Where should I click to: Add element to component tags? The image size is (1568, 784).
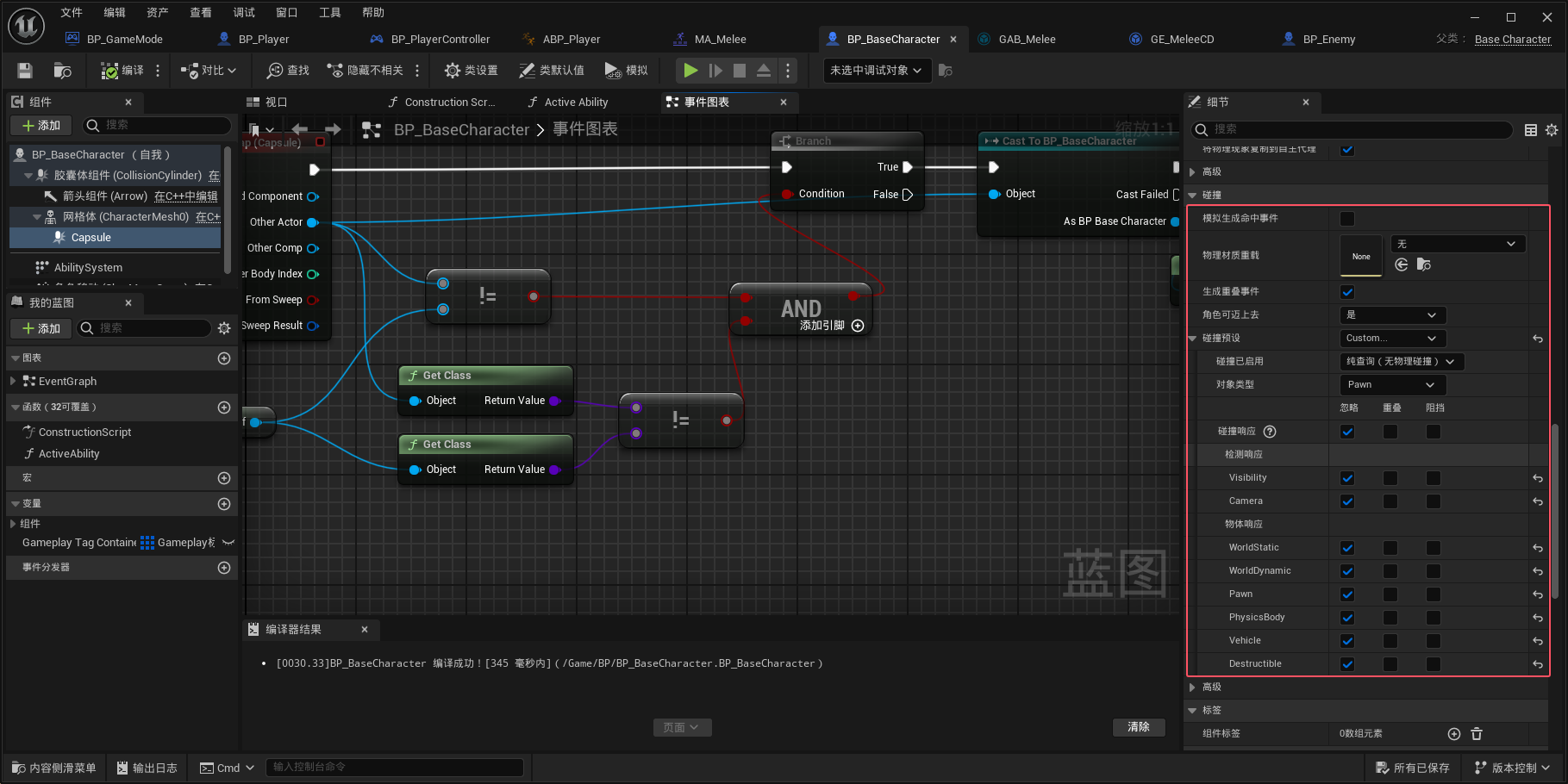click(x=1454, y=734)
